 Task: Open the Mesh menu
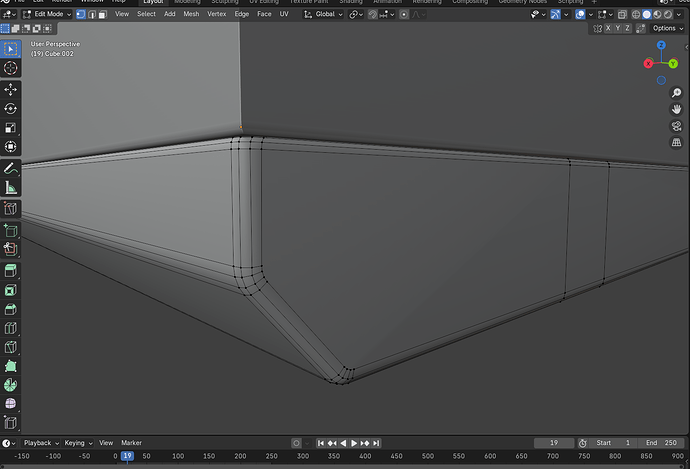tap(191, 14)
